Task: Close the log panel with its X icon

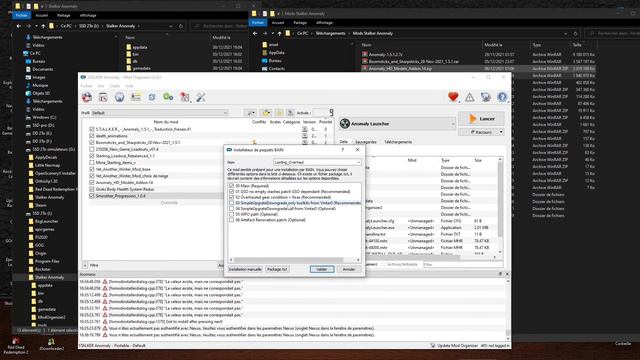Action: [507, 274]
